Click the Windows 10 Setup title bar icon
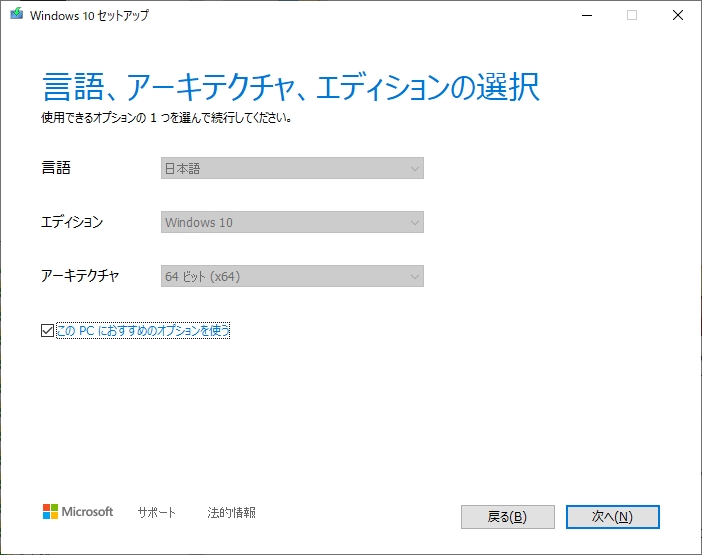The height and width of the screenshot is (555, 702). 17,14
